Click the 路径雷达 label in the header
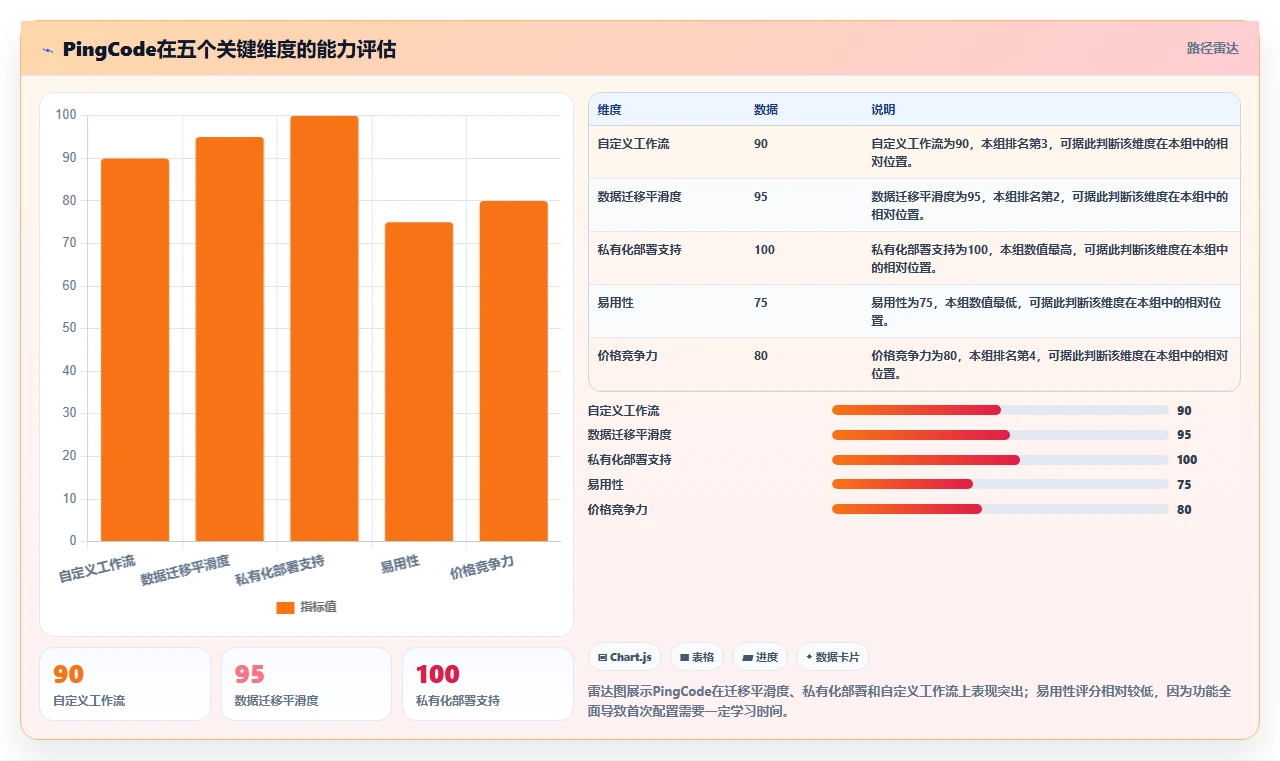Screen dimensions: 1280x761 point(1212,48)
